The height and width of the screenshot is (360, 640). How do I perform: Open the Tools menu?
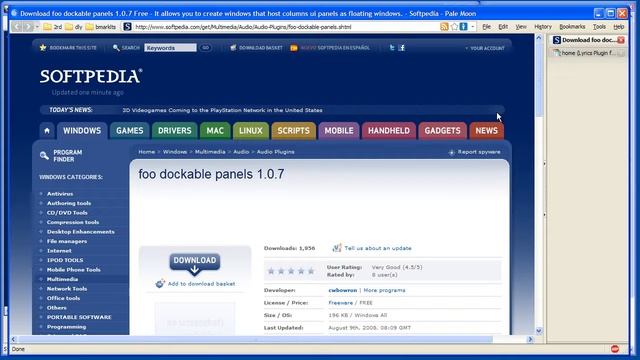[x=599, y=27]
